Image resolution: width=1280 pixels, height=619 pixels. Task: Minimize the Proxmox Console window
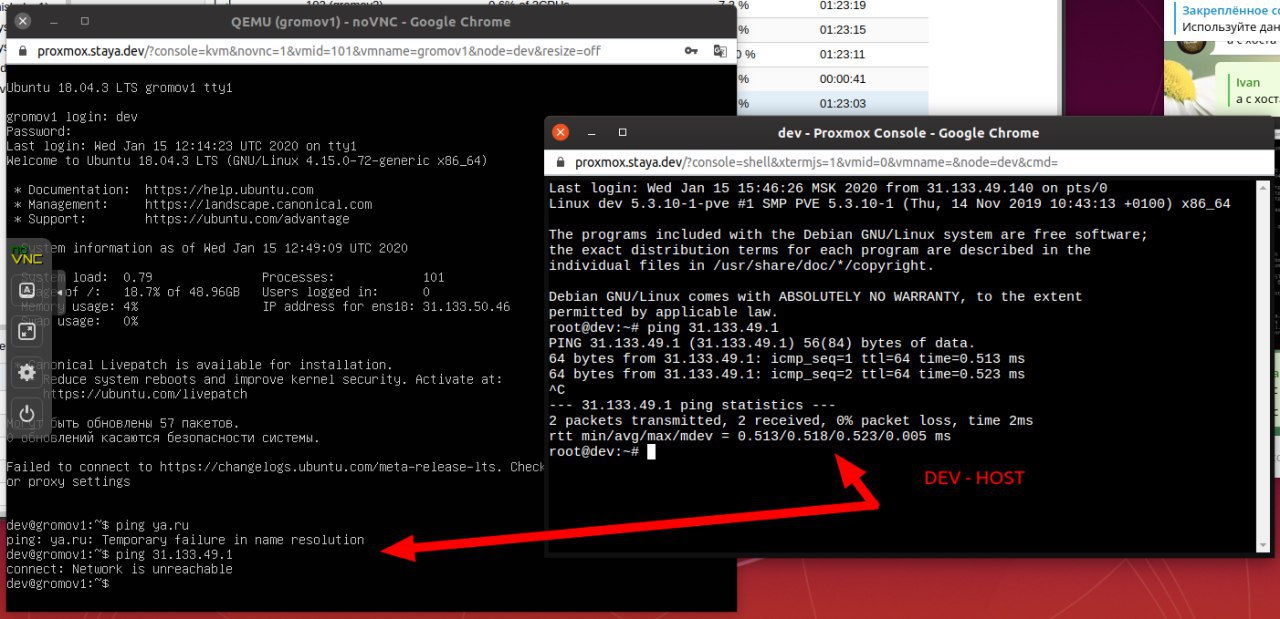pyautogui.click(x=592, y=132)
